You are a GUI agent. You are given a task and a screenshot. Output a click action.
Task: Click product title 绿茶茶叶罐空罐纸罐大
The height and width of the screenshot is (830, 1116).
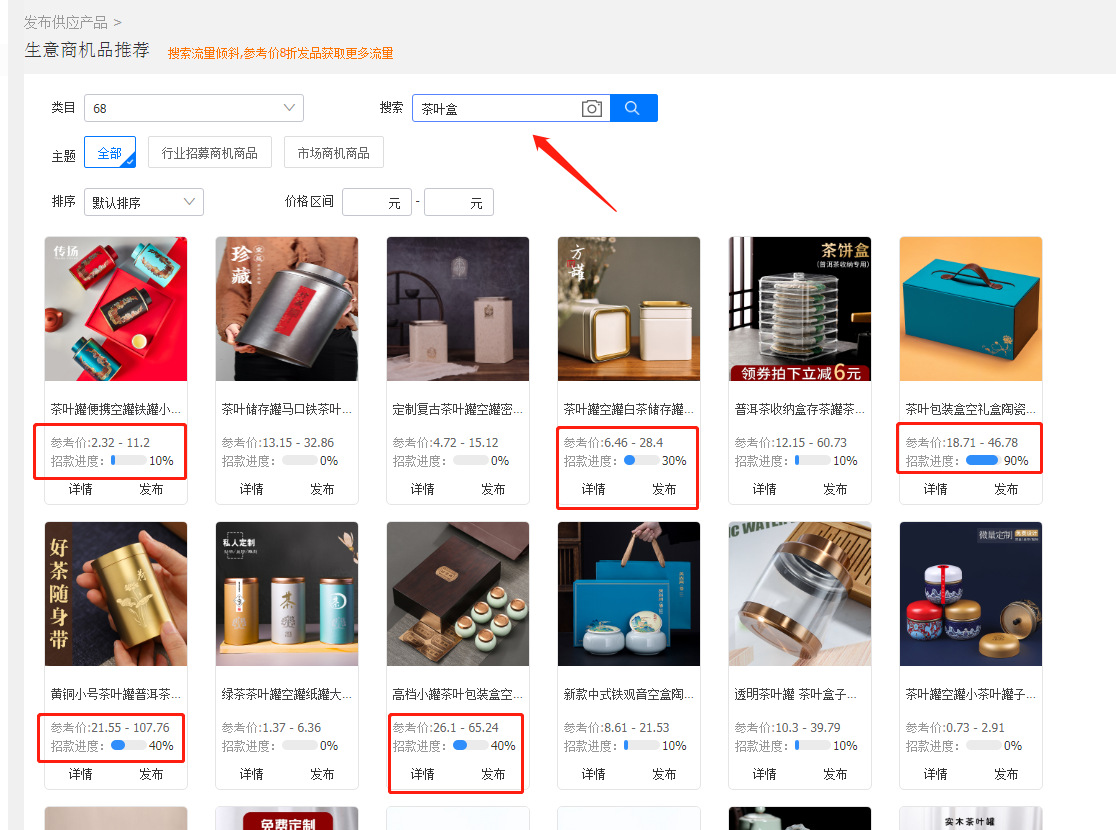click(286, 694)
